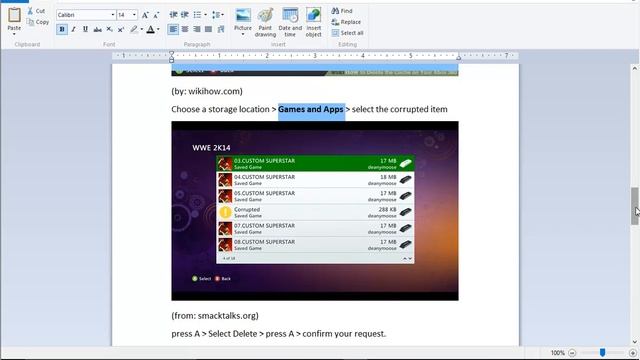Click the scrollbar down arrow
The width and height of the screenshot is (640, 360).
pos(634,342)
